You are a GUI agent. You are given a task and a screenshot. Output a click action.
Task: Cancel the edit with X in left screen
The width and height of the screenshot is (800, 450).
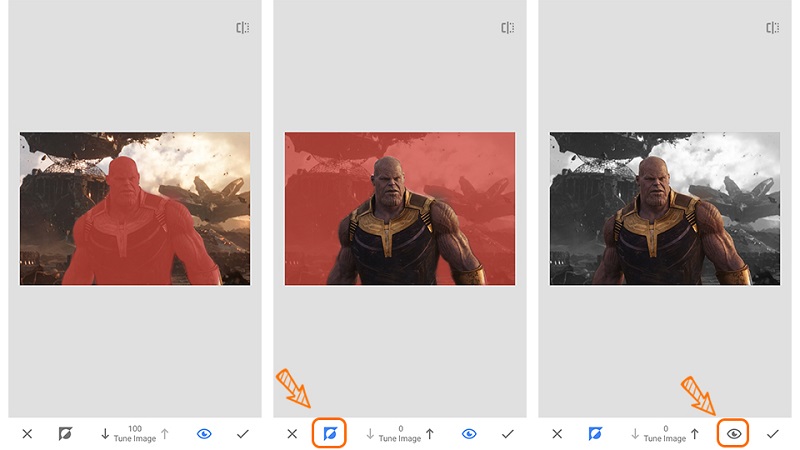(x=28, y=434)
